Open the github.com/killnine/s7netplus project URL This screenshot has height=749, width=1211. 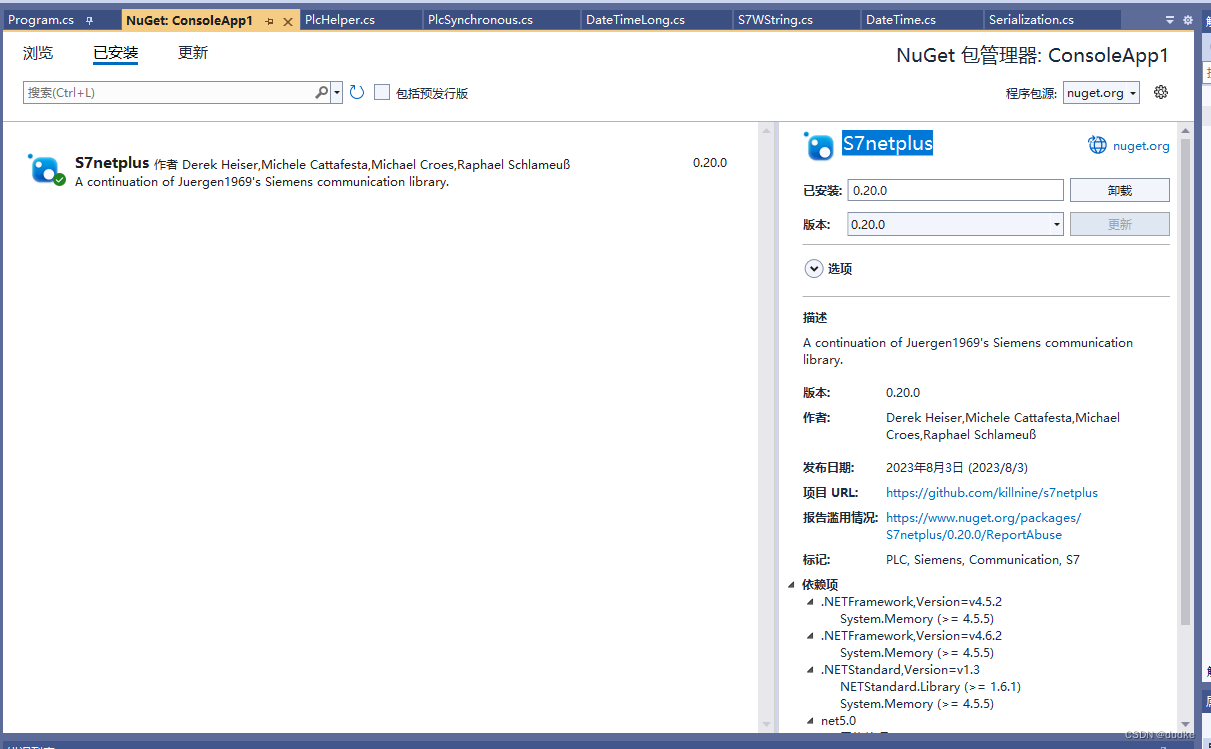tap(992, 493)
